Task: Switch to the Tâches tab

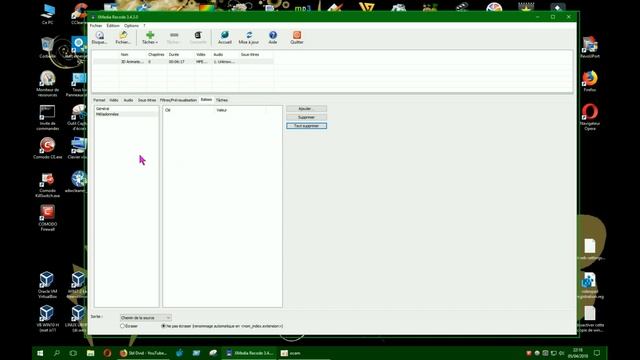Action: point(222,100)
